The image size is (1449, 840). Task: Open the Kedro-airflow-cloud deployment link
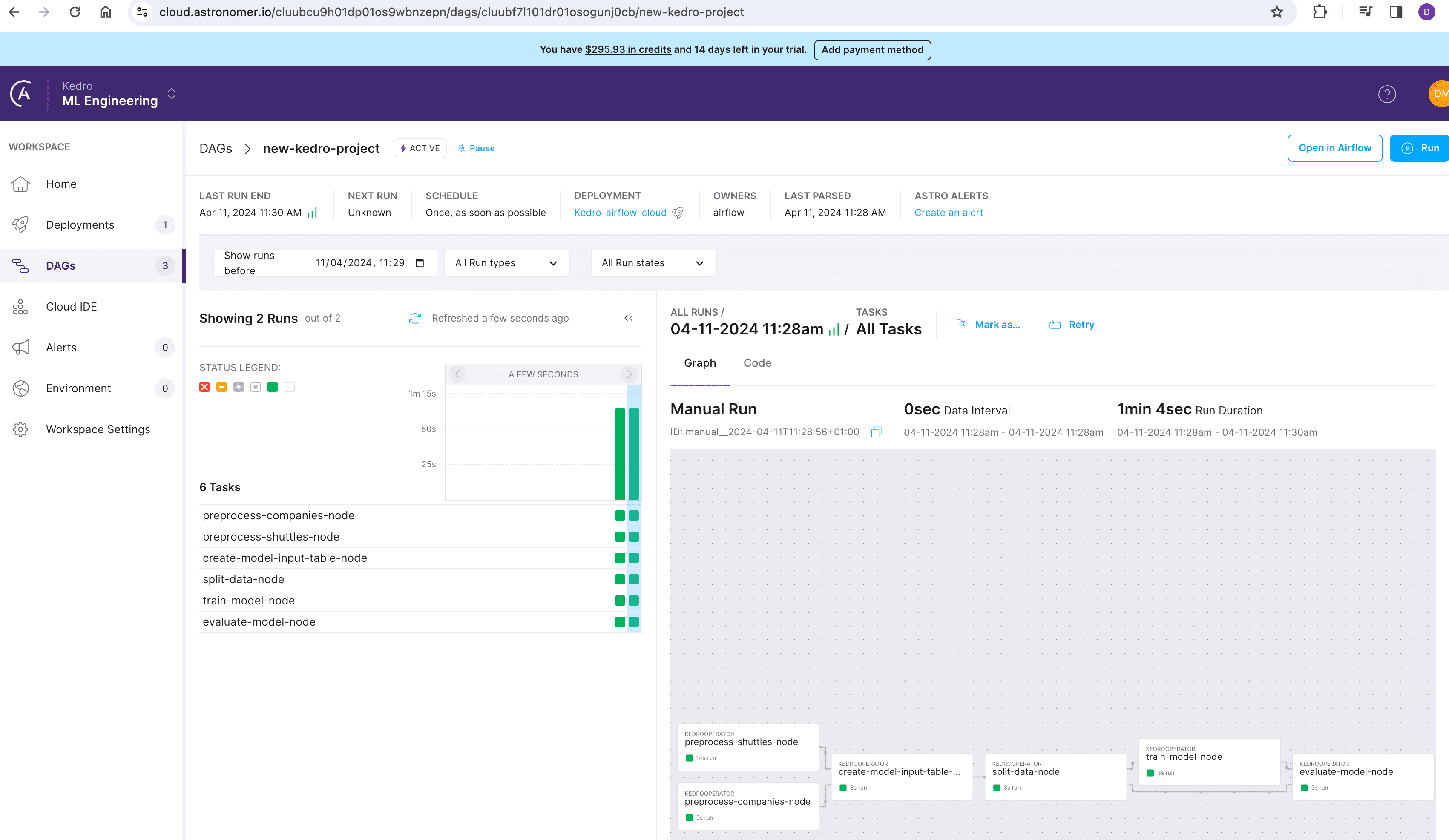click(620, 213)
